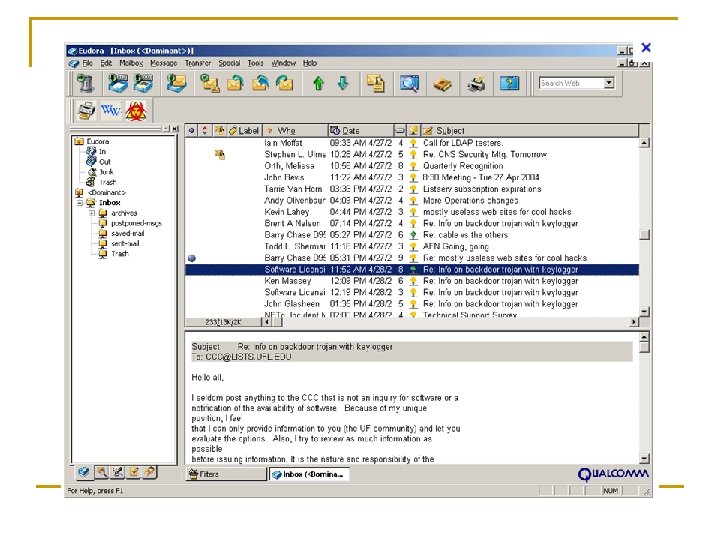Click the Find magnifier window toolbar icon
This screenshot has width=720, height=540.
409,83
